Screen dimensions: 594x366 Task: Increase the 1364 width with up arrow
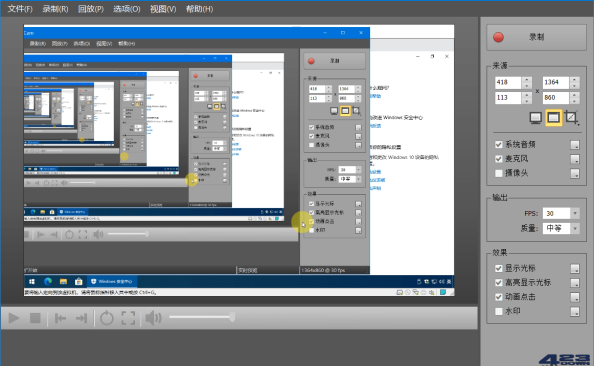tap(574, 80)
